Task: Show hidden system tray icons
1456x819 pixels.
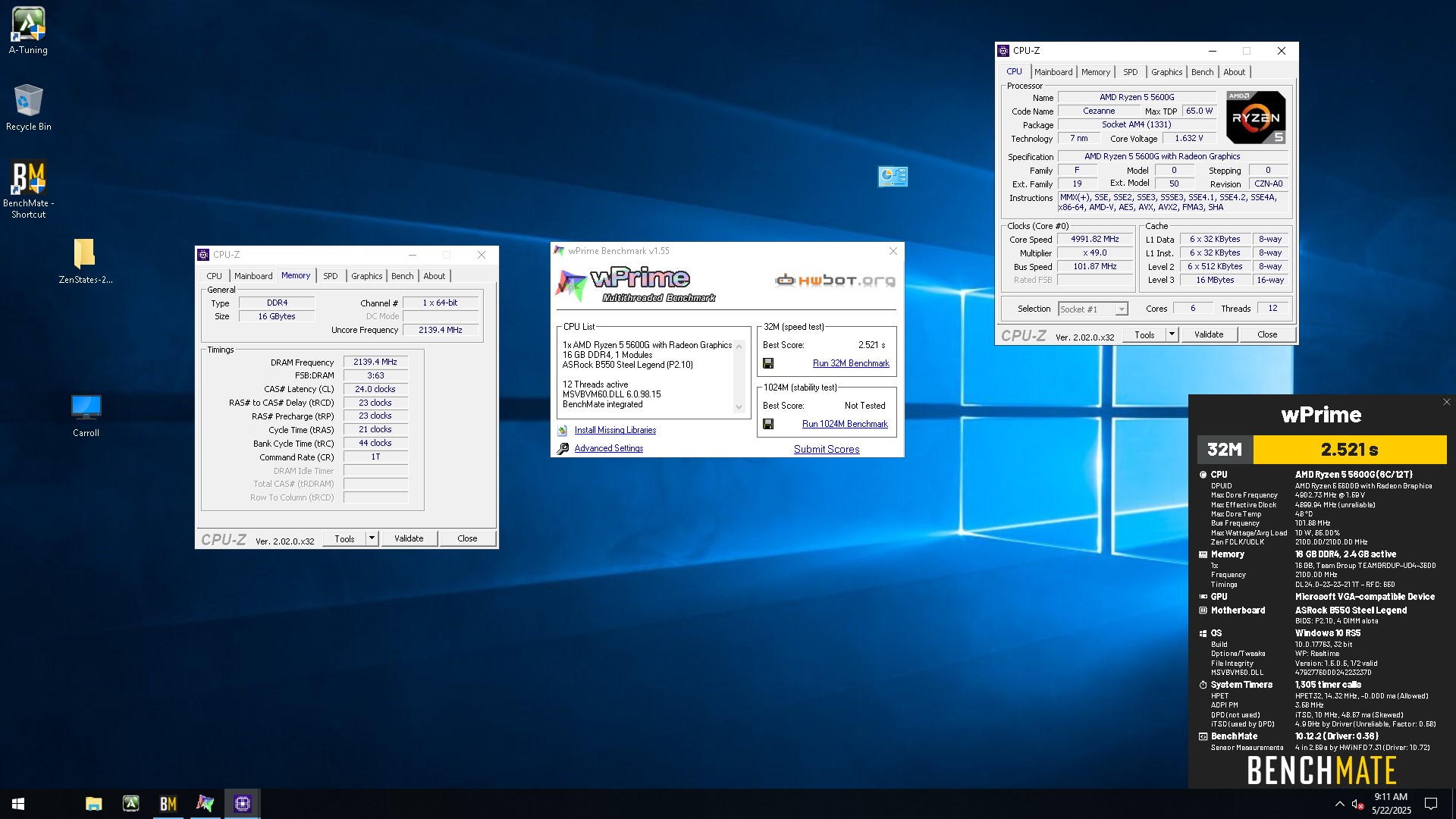Action: (1339, 804)
